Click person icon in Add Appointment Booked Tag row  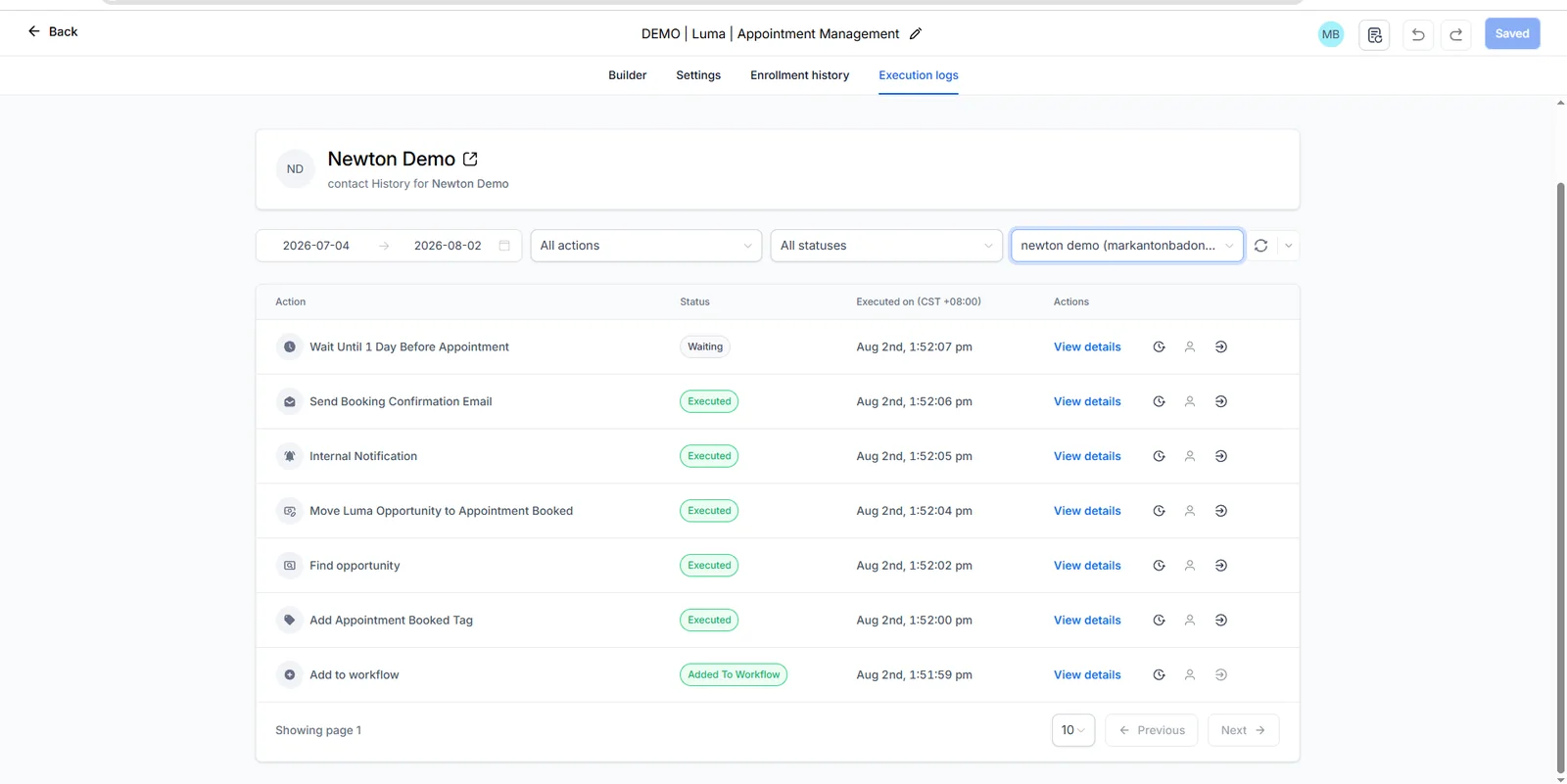[x=1190, y=621]
